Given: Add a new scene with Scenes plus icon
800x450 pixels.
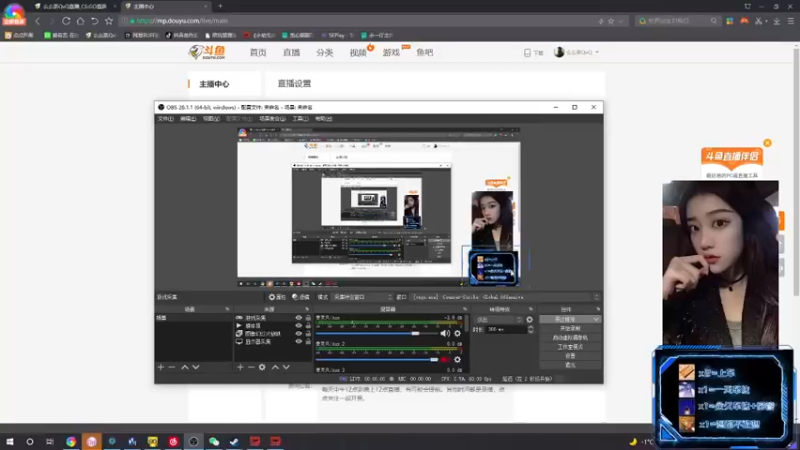Looking at the screenshot, I should [x=161, y=367].
